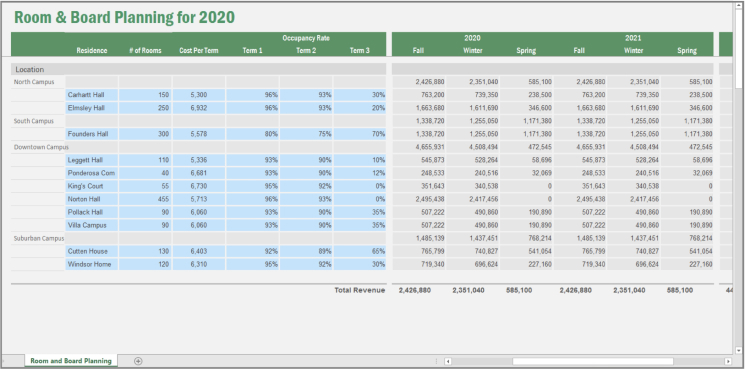
Task: Select the 'Elmsley Hall' cell
Action: pos(92,108)
